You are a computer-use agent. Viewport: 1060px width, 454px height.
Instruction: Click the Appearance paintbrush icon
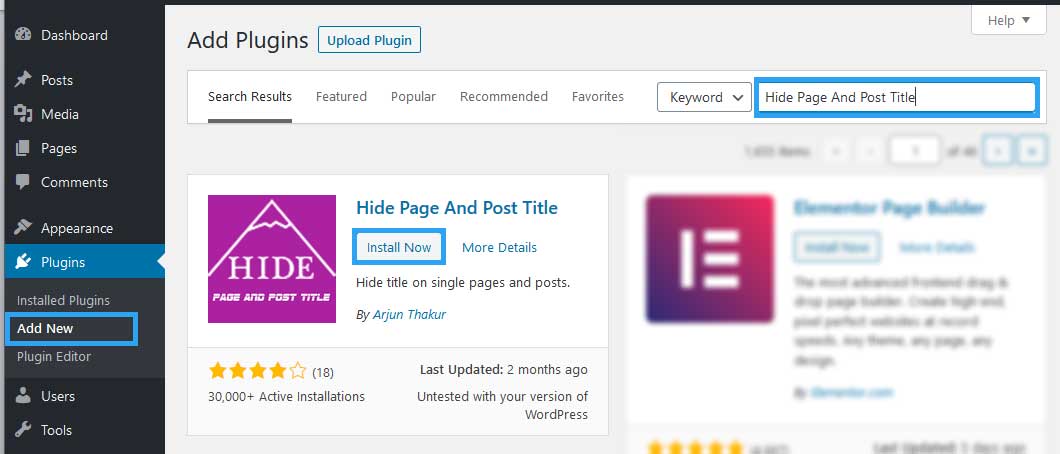pyautogui.click(x=23, y=228)
